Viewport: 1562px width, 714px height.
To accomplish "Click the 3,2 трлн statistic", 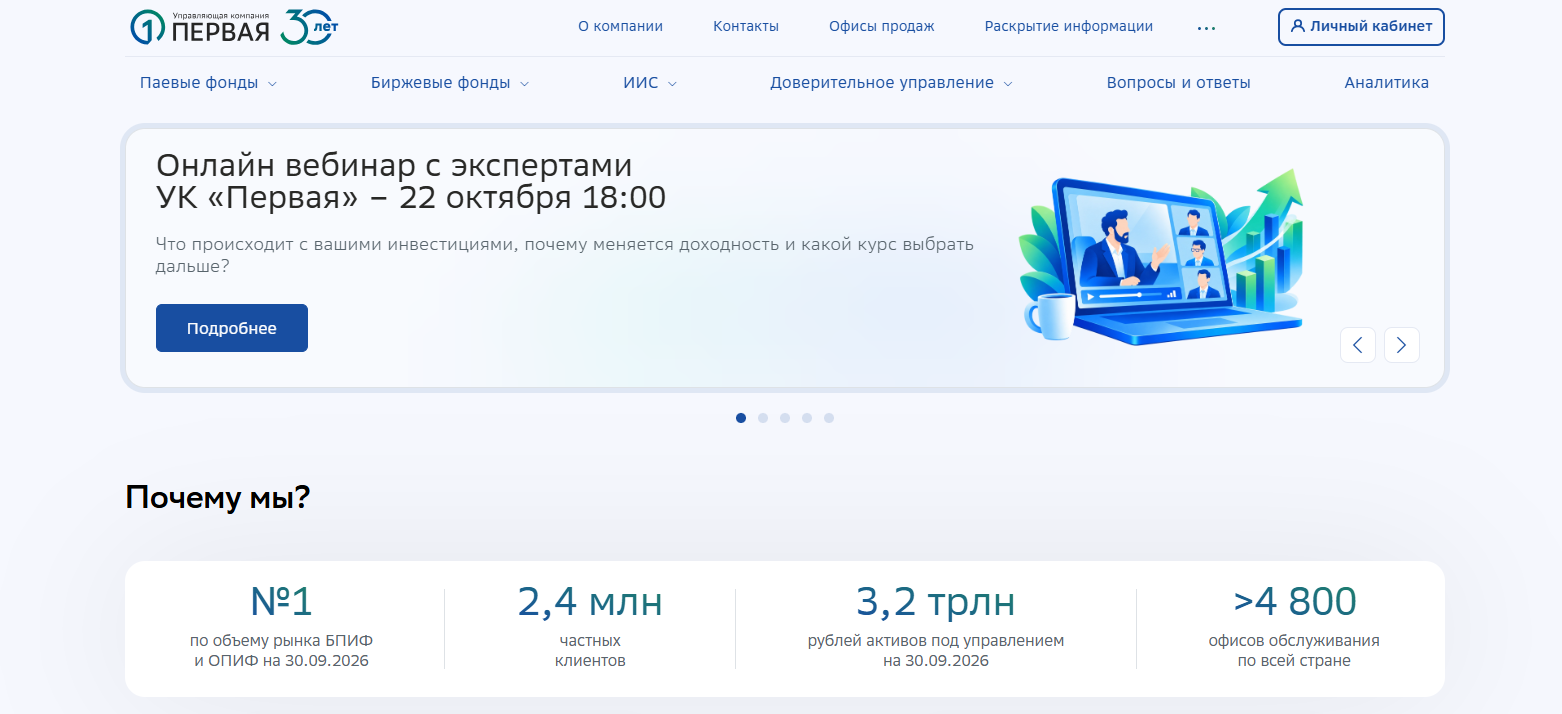I will point(936,602).
